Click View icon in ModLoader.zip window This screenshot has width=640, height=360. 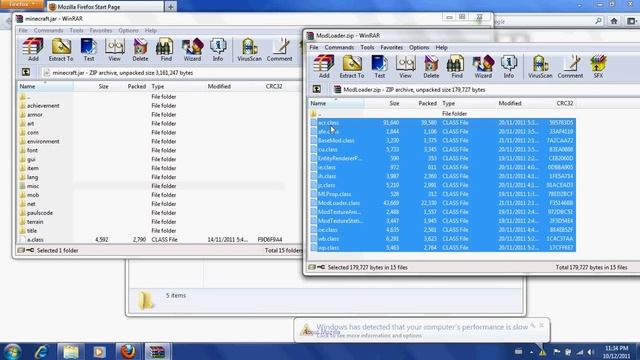click(405, 67)
